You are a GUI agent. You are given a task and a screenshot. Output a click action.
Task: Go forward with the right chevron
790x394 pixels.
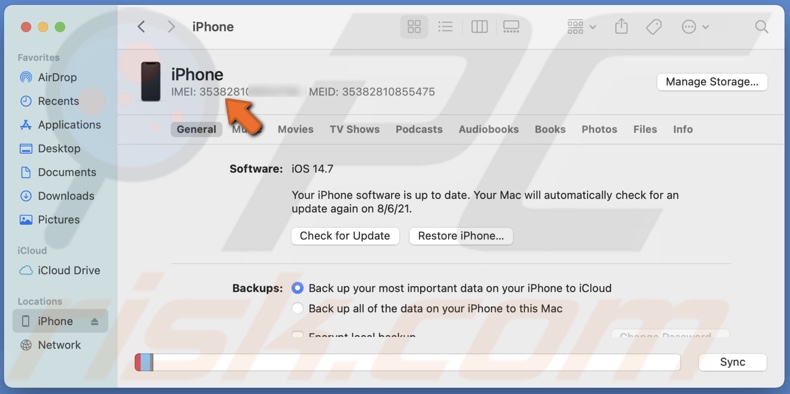pyautogui.click(x=171, y=27)
